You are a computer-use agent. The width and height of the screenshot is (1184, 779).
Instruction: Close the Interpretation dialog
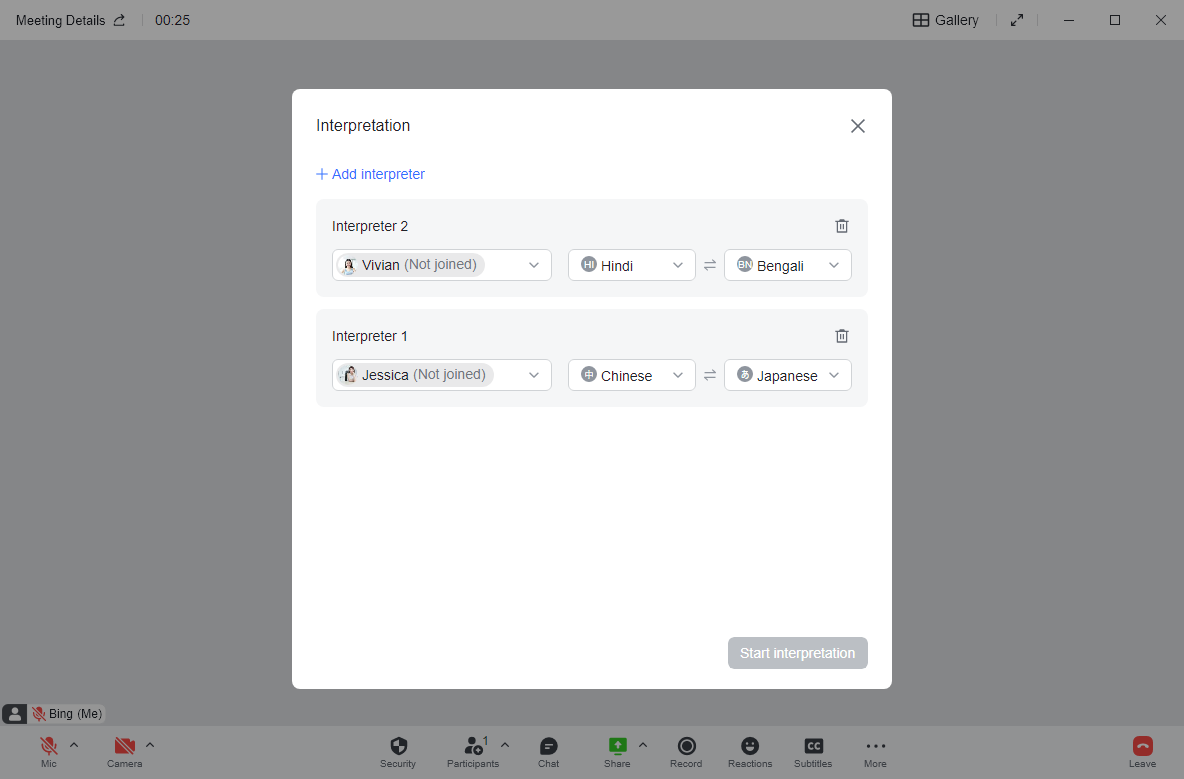pos(857,126)
